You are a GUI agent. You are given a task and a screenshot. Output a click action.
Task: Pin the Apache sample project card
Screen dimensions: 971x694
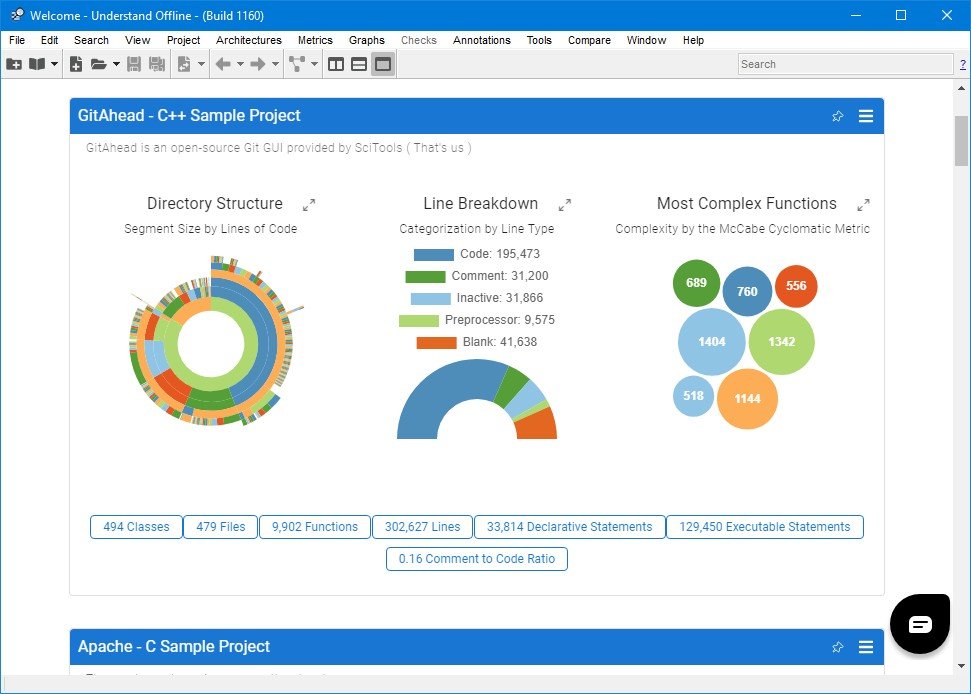[x=838, y=647]
